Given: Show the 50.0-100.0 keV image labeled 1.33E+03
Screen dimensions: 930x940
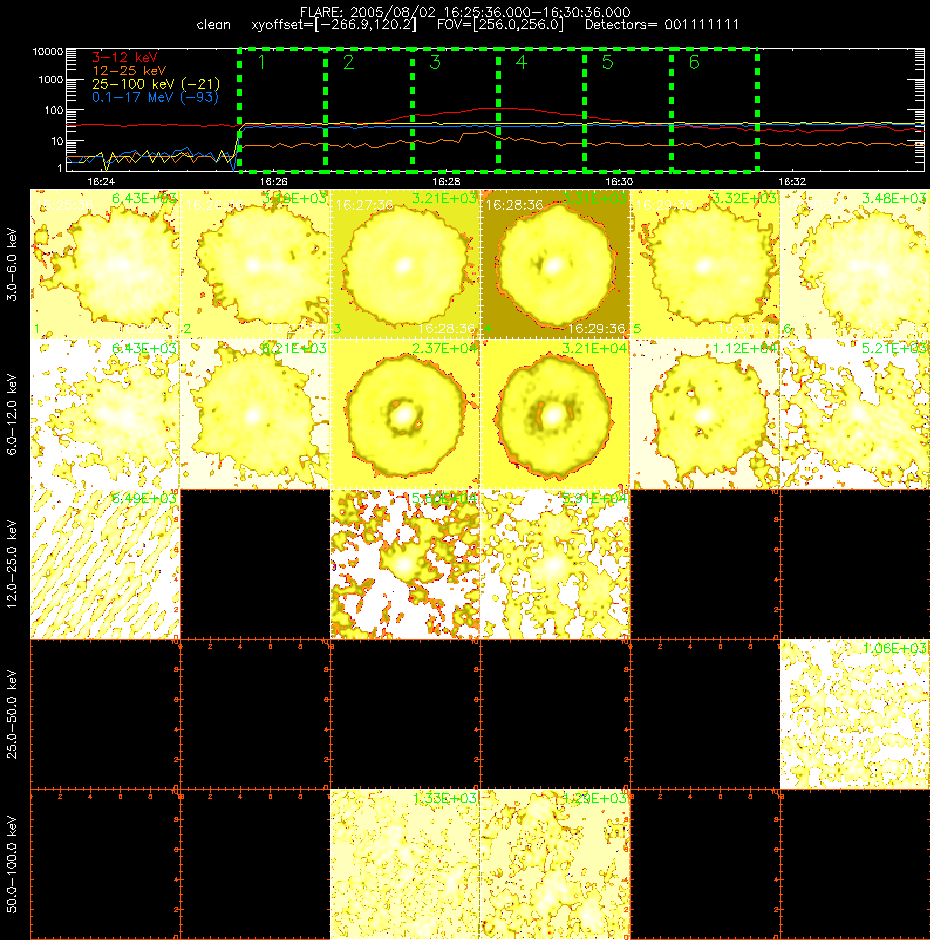Looking at the screenshot, I should [405, 864].
